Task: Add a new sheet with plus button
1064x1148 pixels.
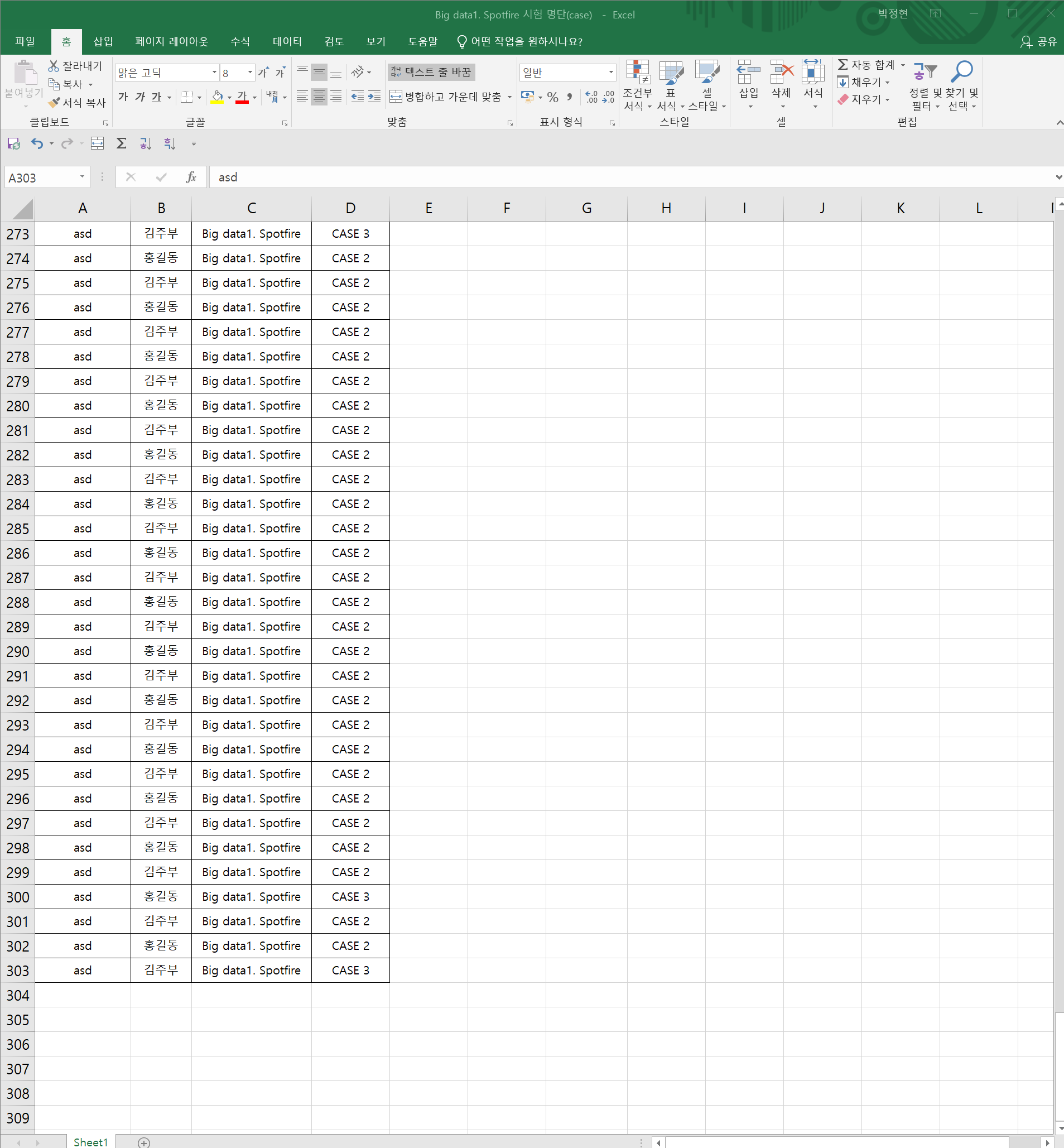Action: (x=144, y=1142)
